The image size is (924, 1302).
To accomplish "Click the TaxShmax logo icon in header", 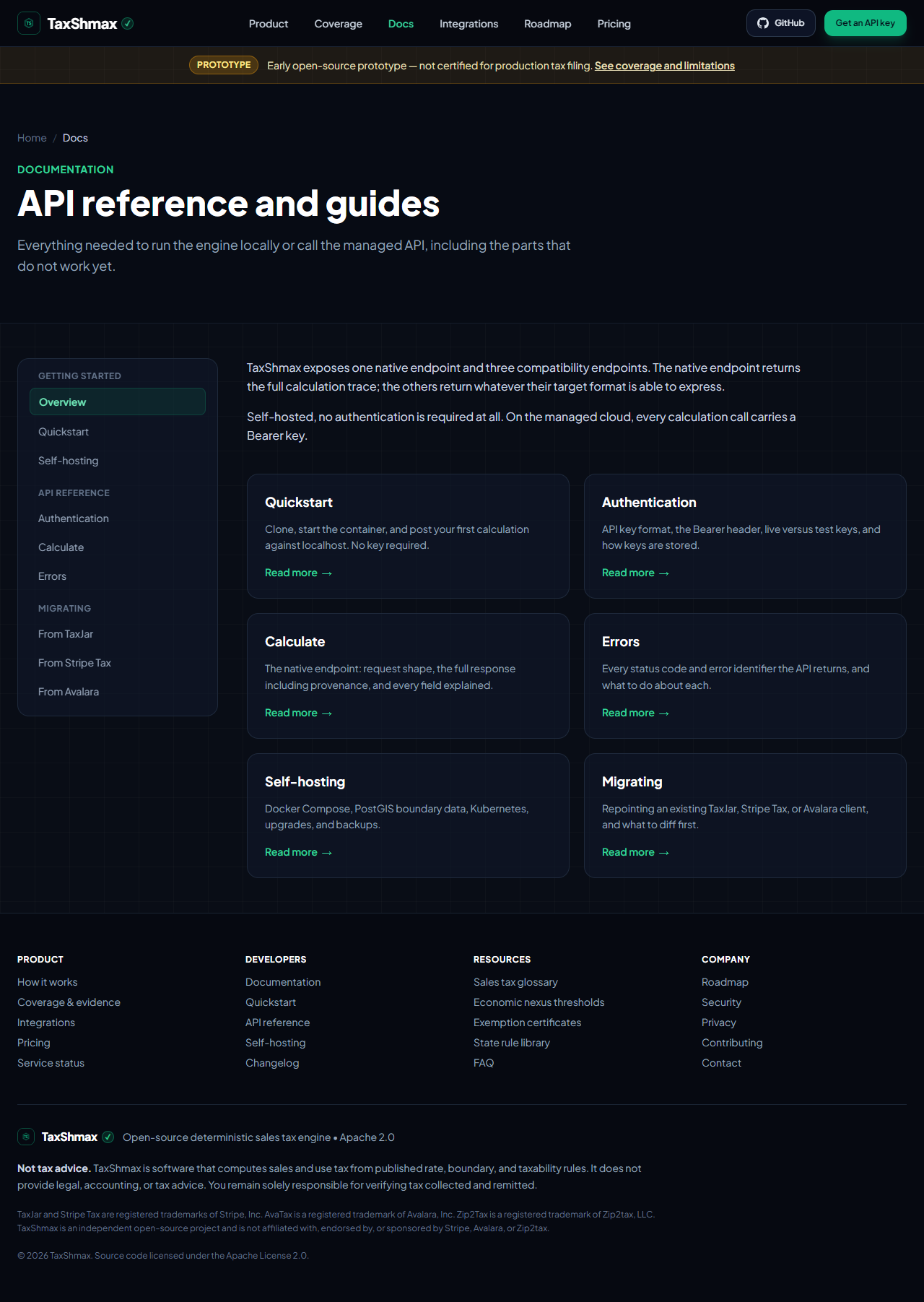I will click(29, 23).
